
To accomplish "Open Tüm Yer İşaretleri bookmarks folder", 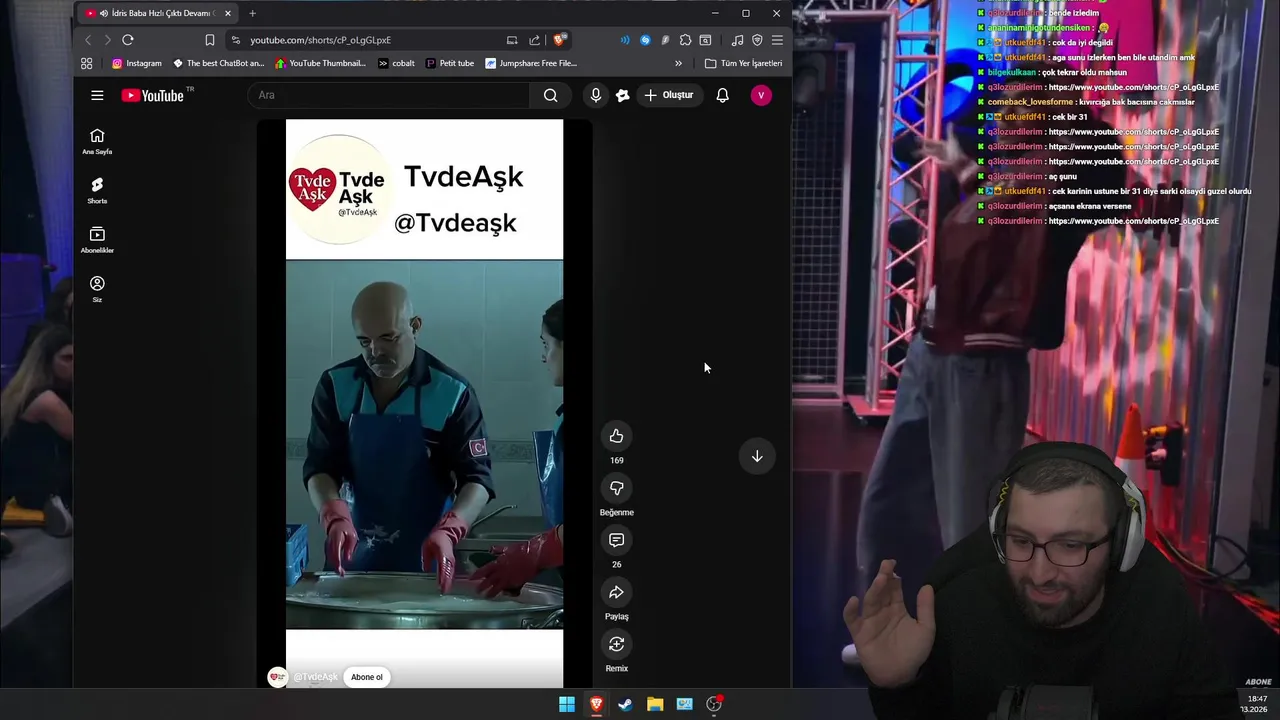I will pos(744,63).
